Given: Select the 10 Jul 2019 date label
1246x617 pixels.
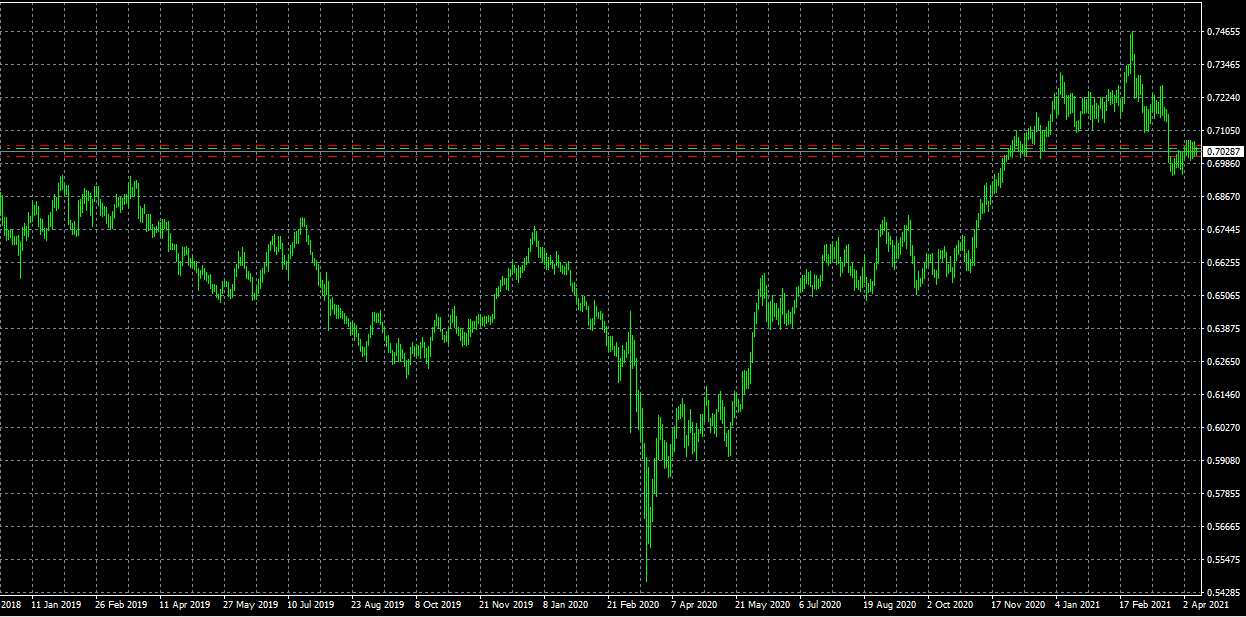Looking at the screenshot, I should coord(311,605).
